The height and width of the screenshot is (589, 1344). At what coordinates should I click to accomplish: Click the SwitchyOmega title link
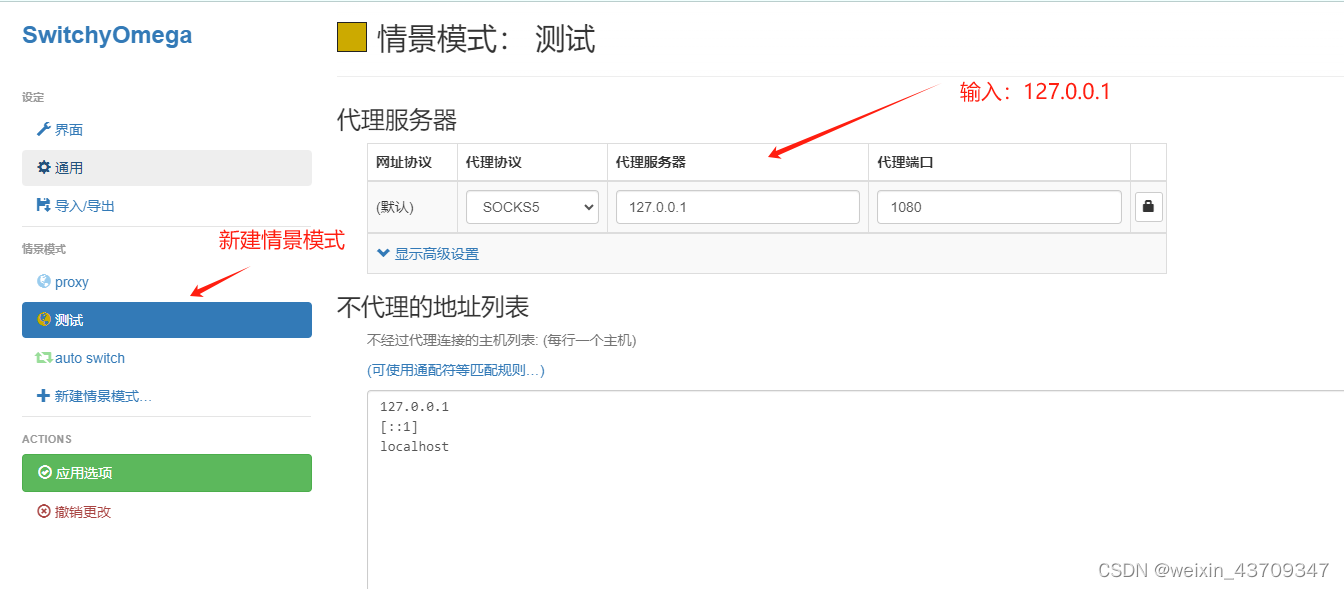pyautogui.click(x=107, y=35)
